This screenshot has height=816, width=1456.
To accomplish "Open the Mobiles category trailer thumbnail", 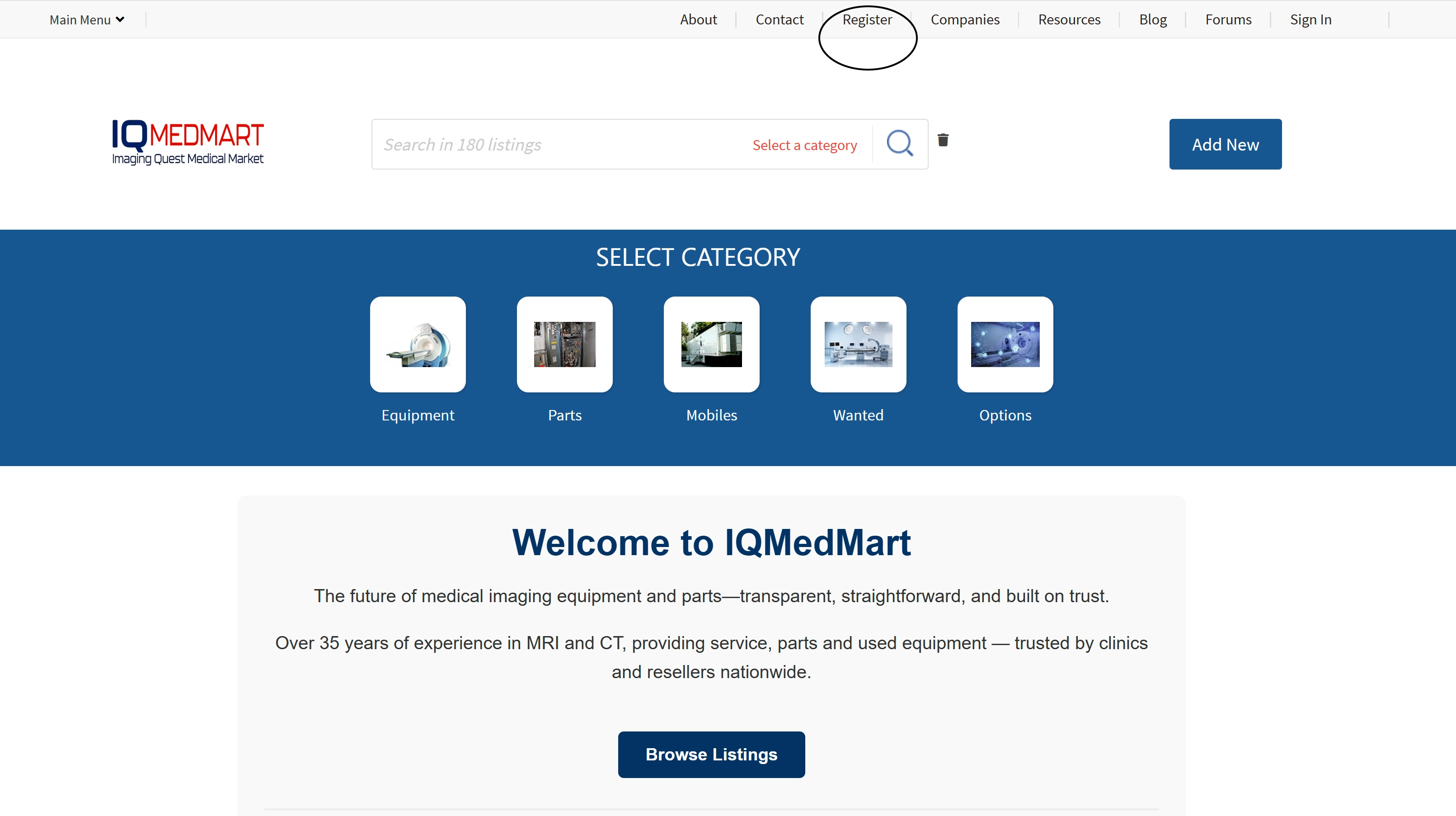I will click(712, 344).
